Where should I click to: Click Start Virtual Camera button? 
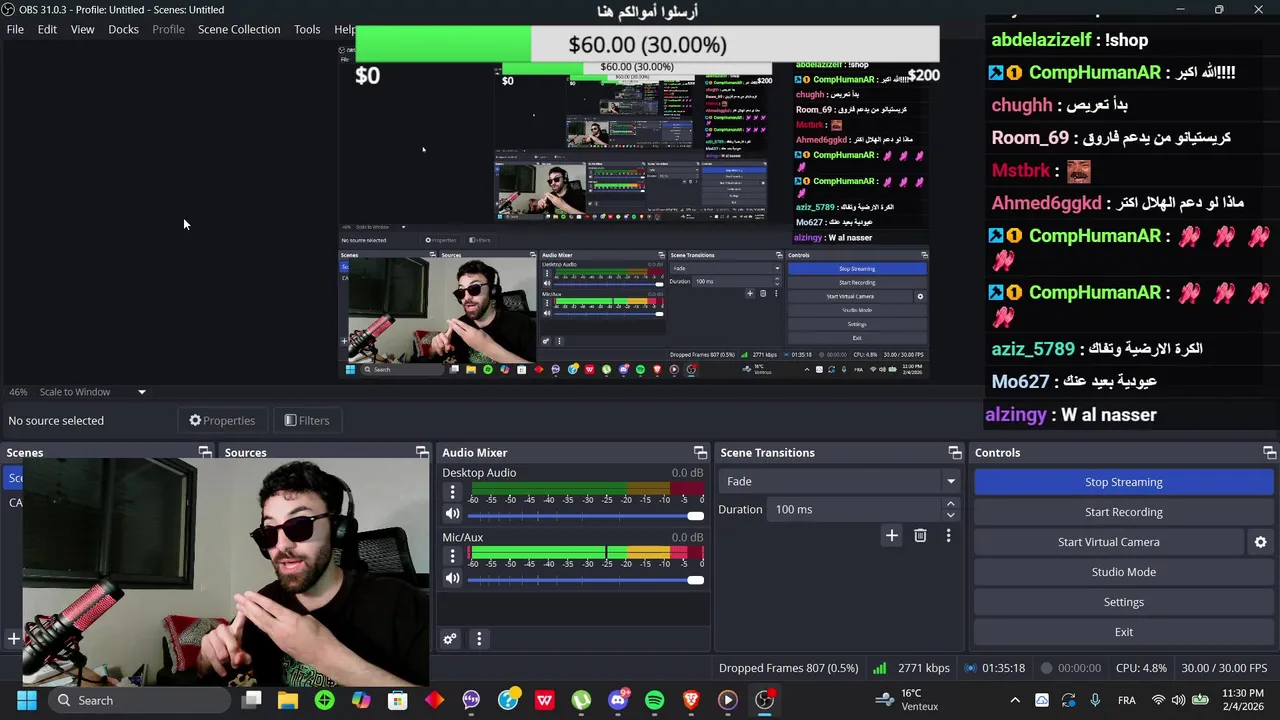(x=1108, y=542)
